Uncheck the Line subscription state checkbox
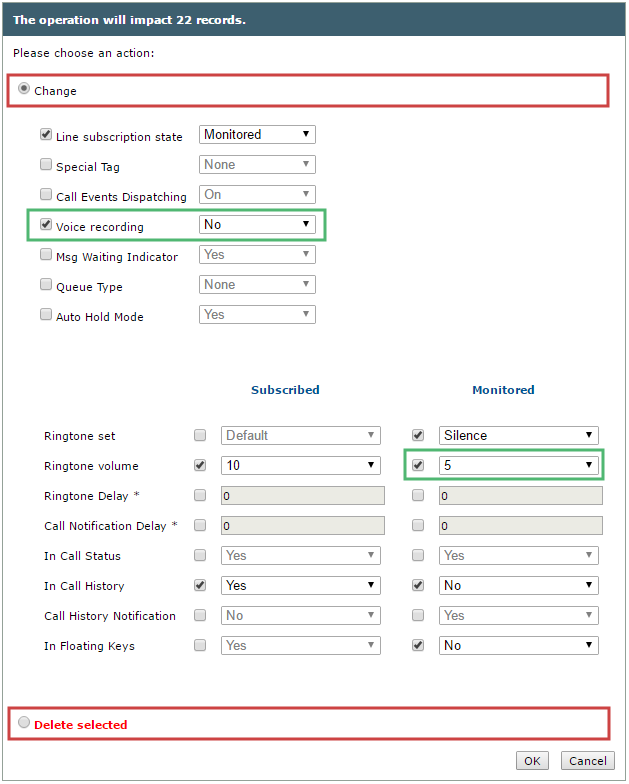 [46, 134]
